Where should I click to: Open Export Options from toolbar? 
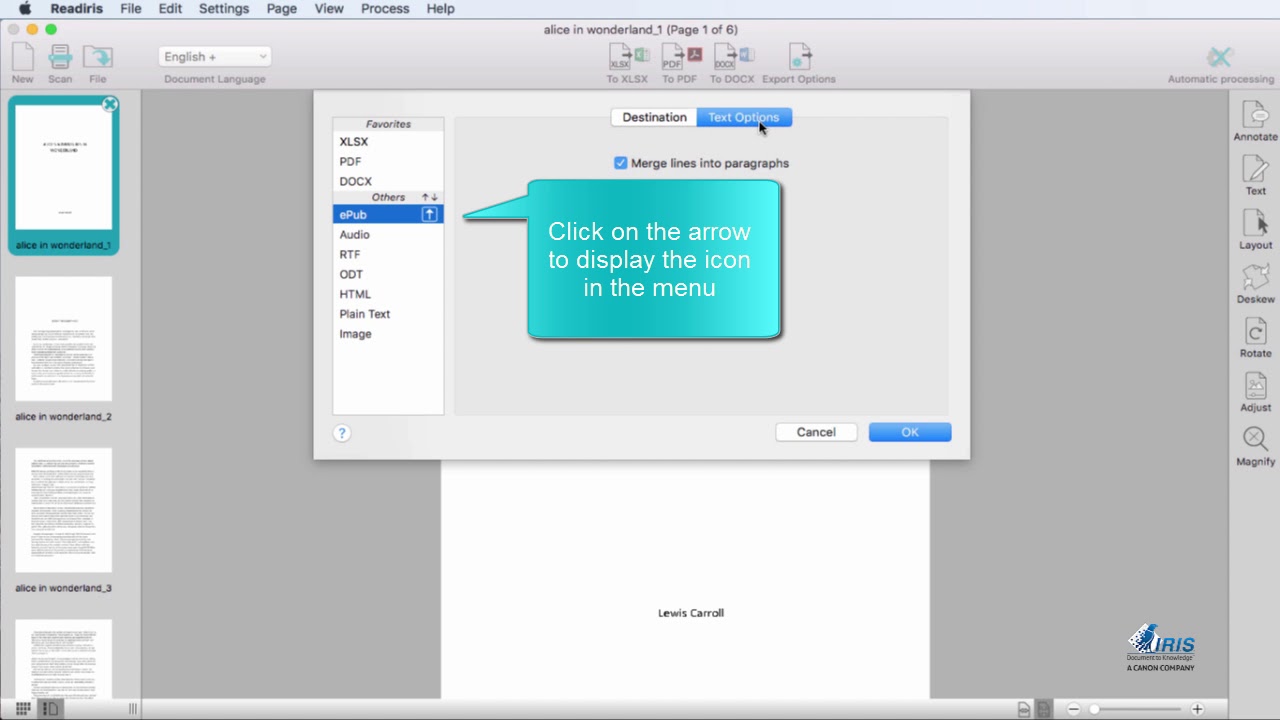tap(799, 57)
